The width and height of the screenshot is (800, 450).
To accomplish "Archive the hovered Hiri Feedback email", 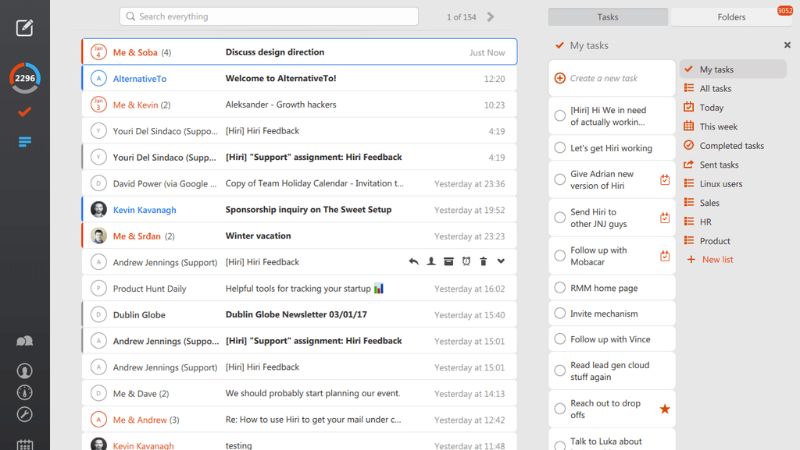I will point(448,262).
